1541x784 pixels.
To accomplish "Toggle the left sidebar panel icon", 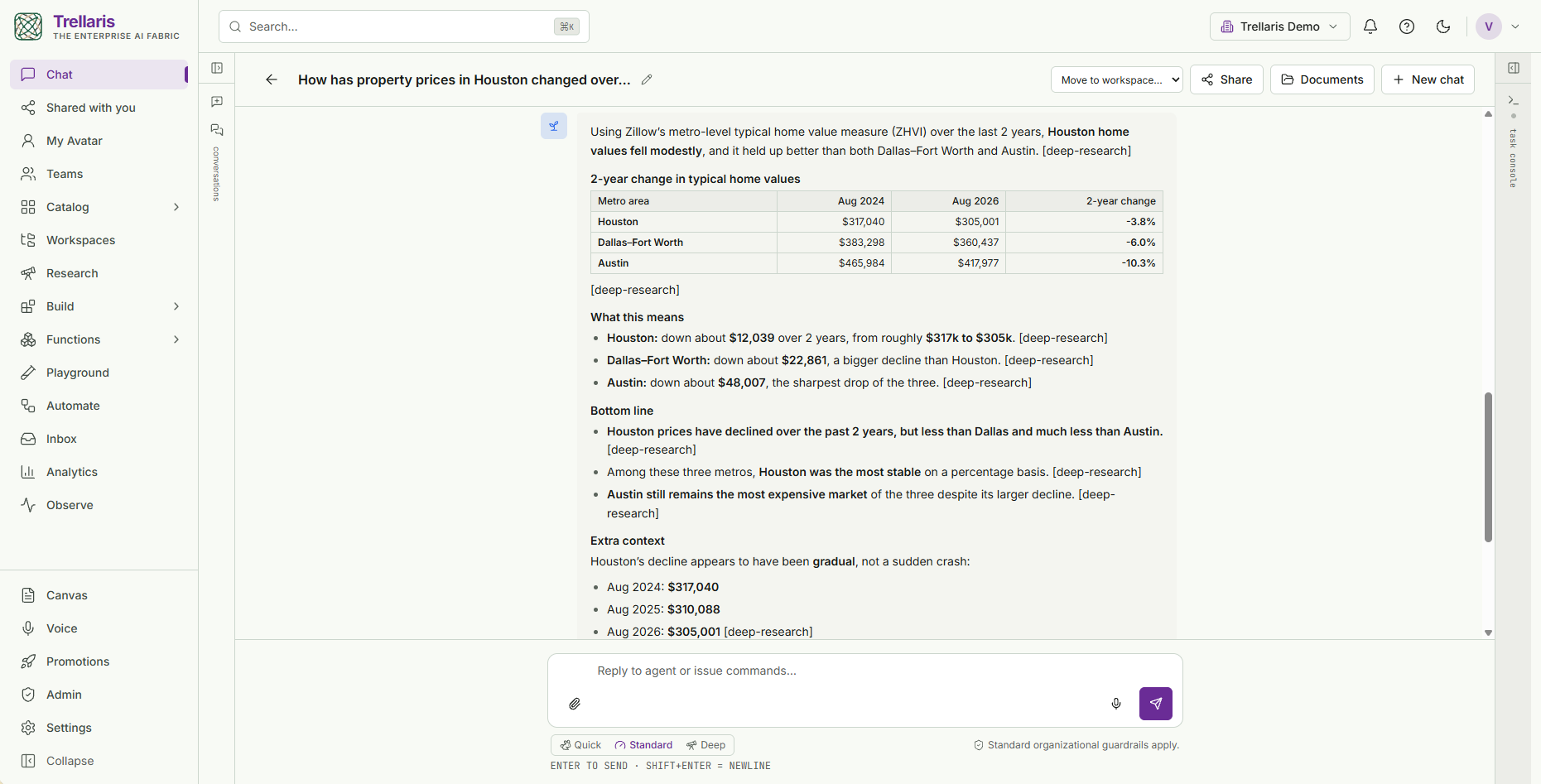I will pyautogui.click(x=217, y=68).
